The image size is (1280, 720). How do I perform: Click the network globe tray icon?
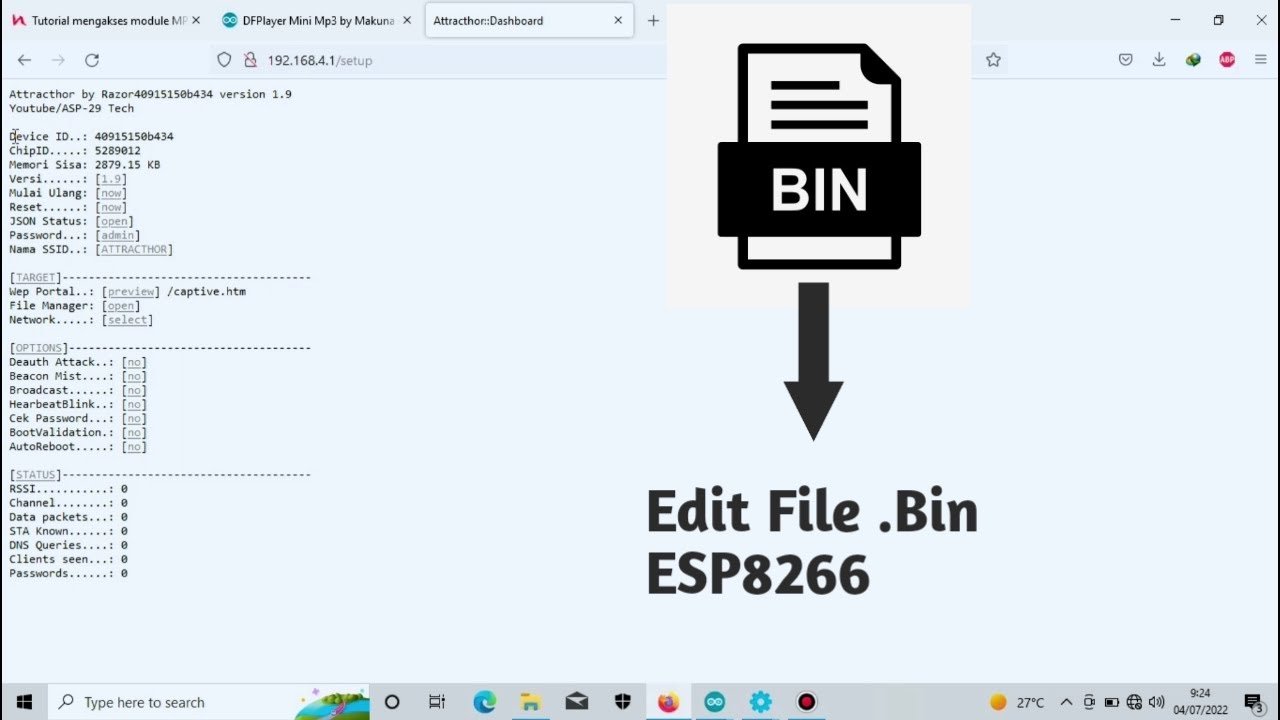click(1134, 702)
